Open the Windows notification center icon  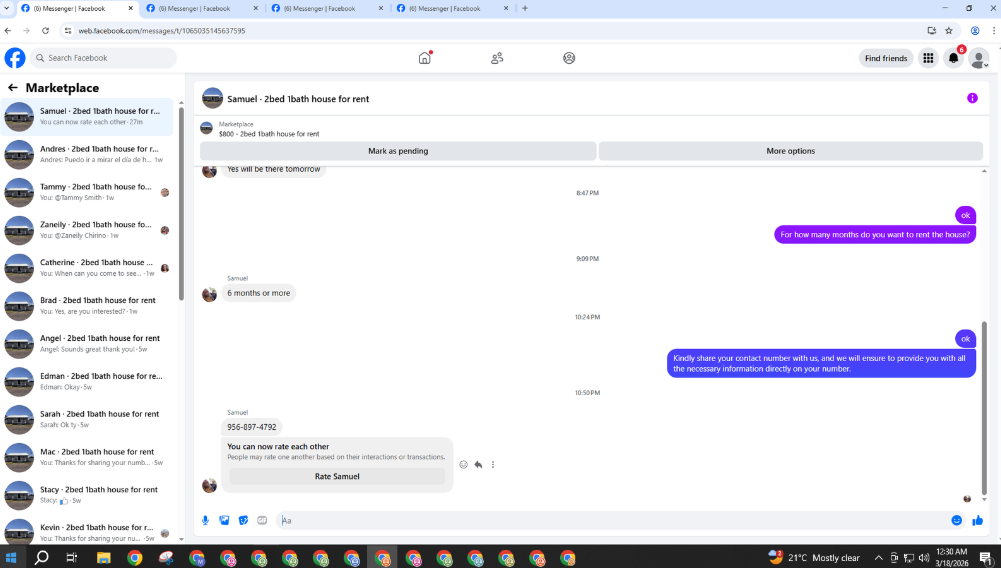pos(985,558)
